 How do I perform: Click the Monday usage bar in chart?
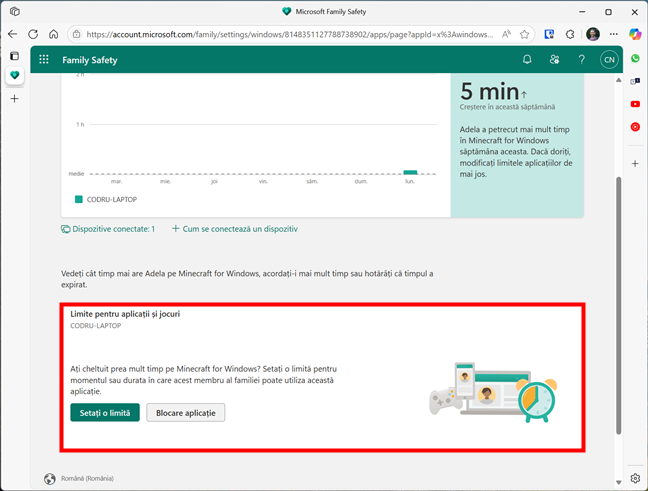click(x=410, y=172)
